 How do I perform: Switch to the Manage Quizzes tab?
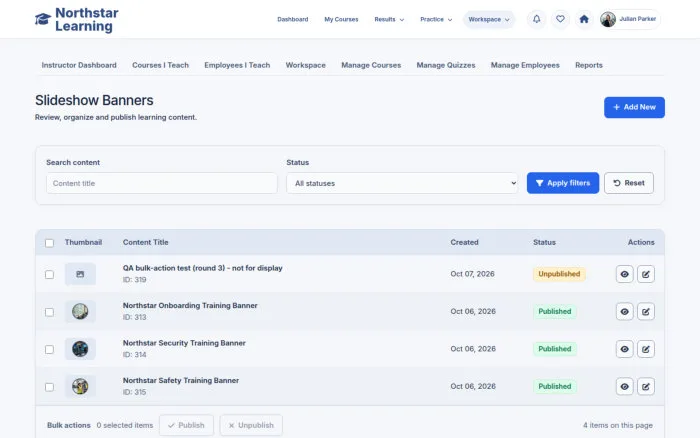pyautogui.click(x=446, y=65)
